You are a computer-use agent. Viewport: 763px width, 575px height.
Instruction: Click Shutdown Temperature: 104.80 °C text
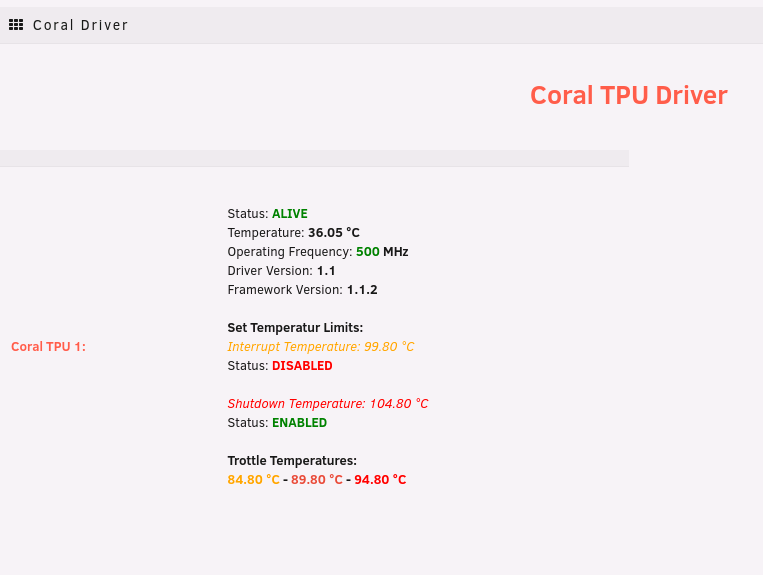point(328,403)
